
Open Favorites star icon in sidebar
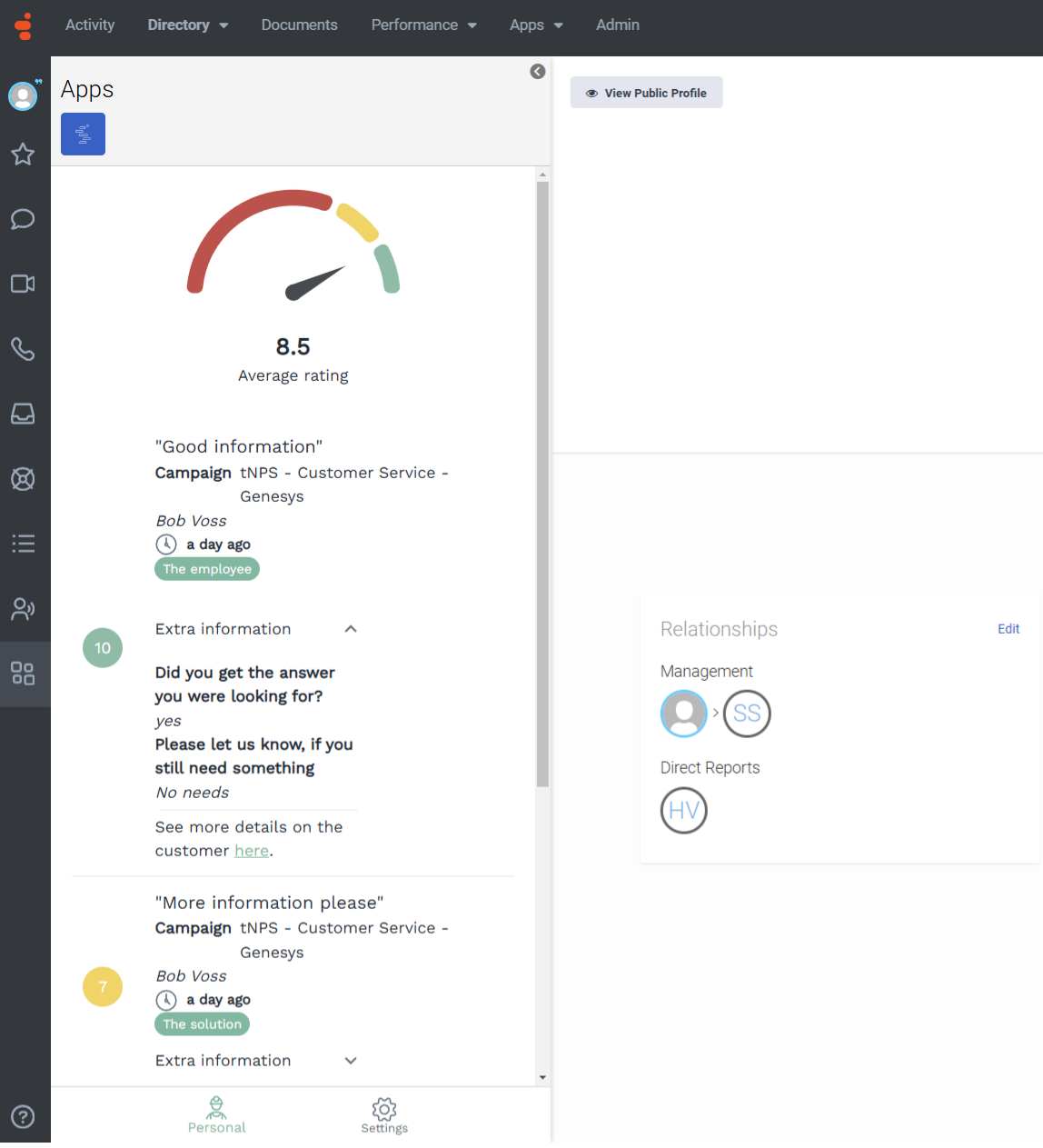[x=23, y=154]
